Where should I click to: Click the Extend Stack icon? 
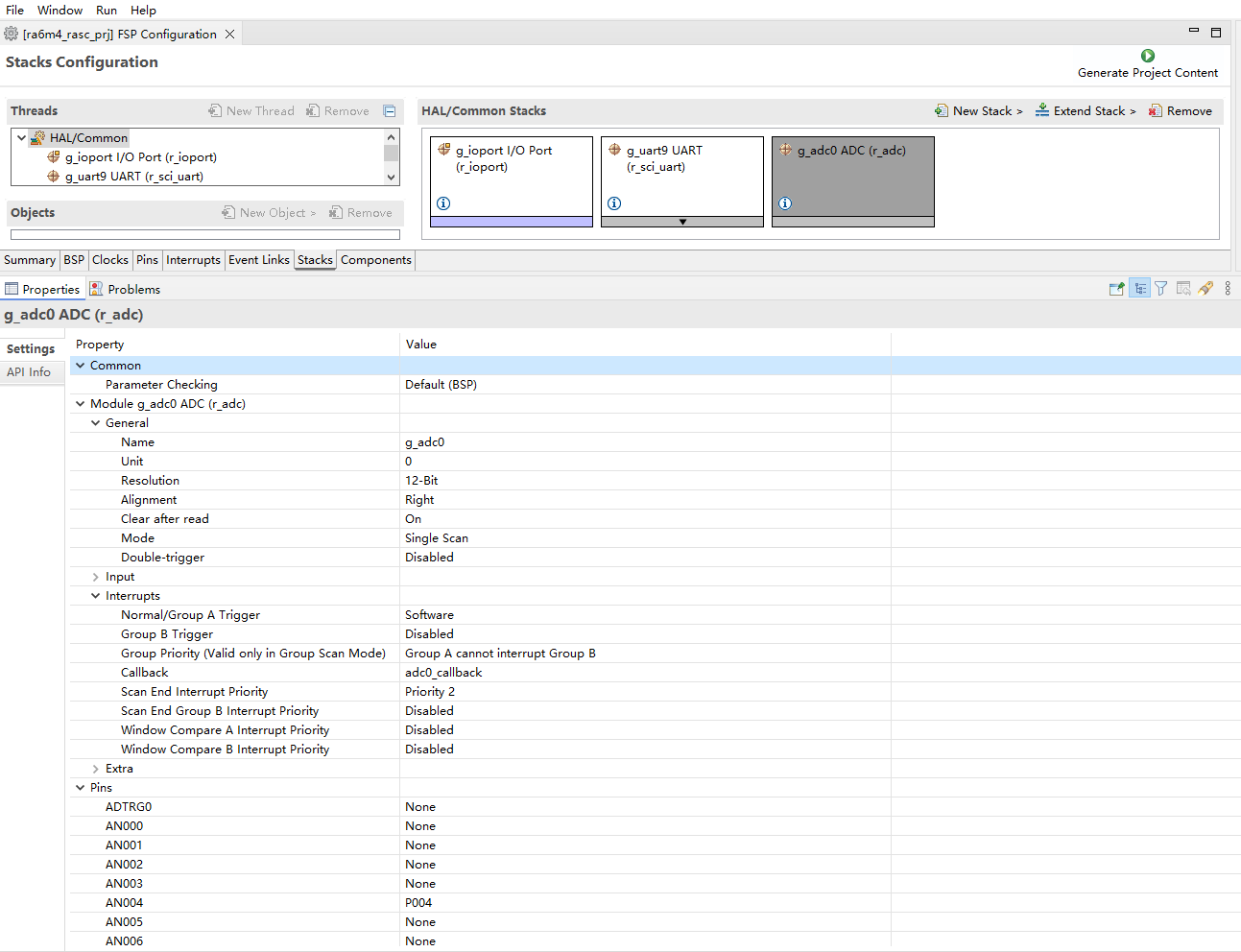[x=1042, y=111]
